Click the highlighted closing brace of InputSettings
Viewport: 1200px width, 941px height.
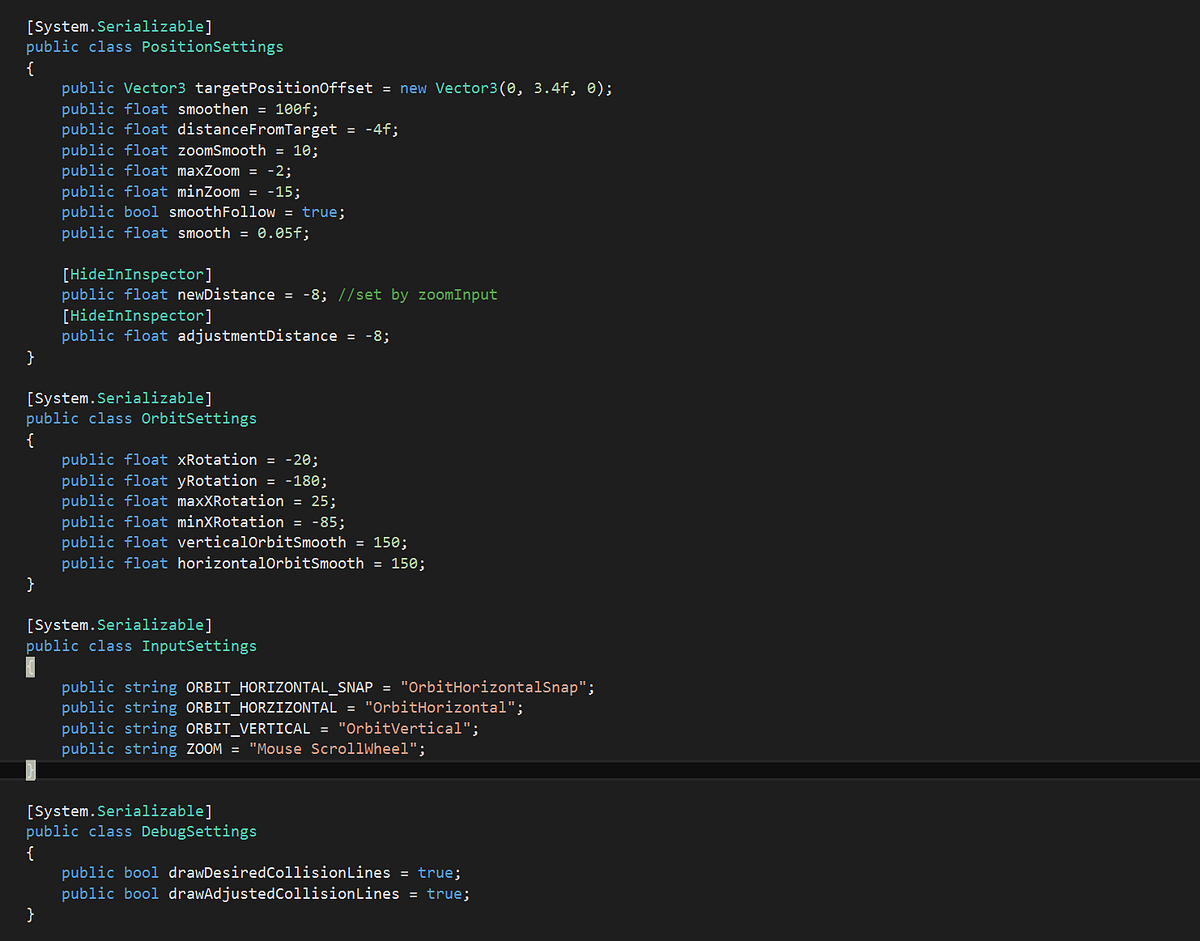tap(29, 770)
